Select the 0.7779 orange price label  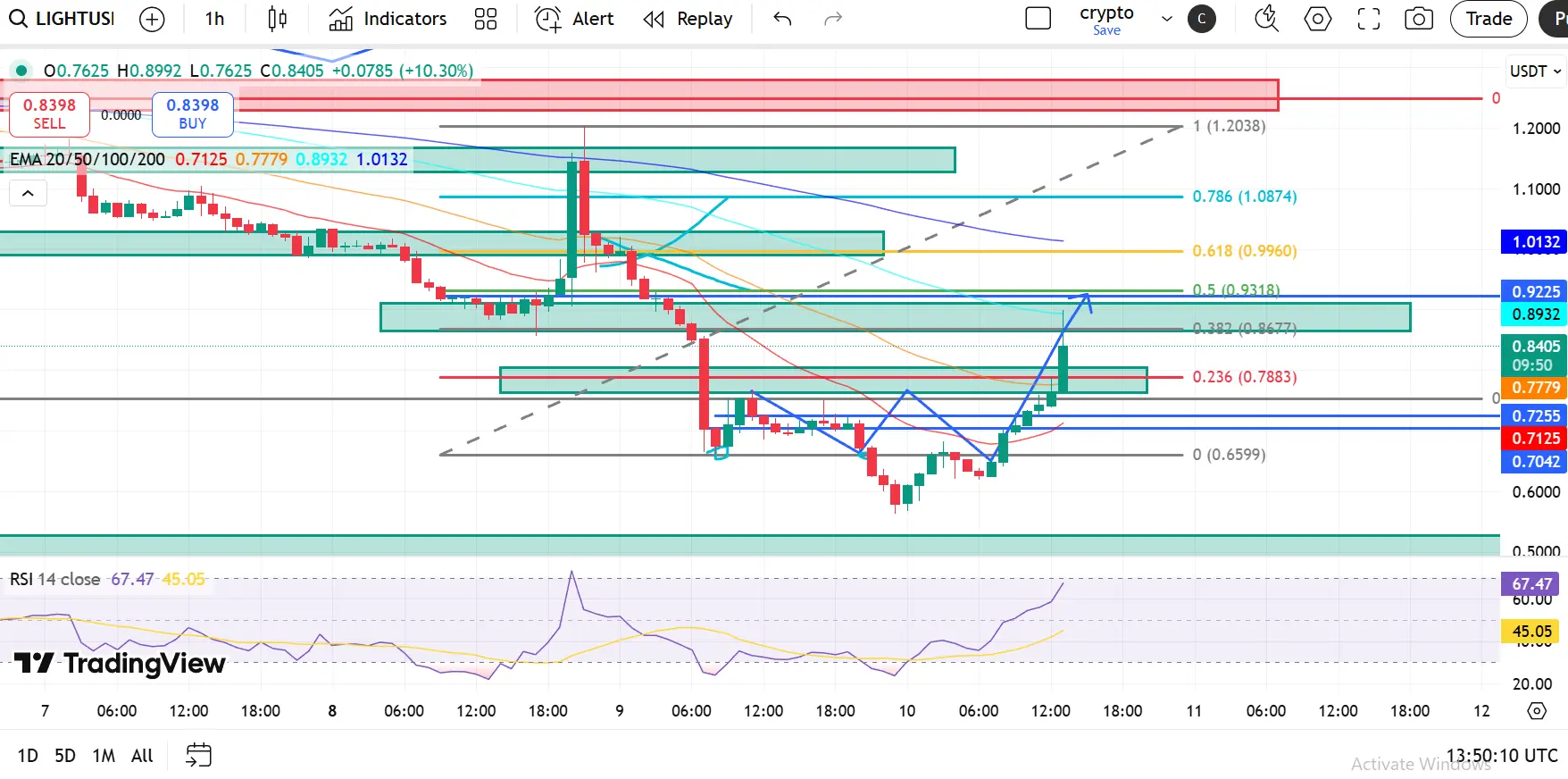click(x=1535, y=388)
